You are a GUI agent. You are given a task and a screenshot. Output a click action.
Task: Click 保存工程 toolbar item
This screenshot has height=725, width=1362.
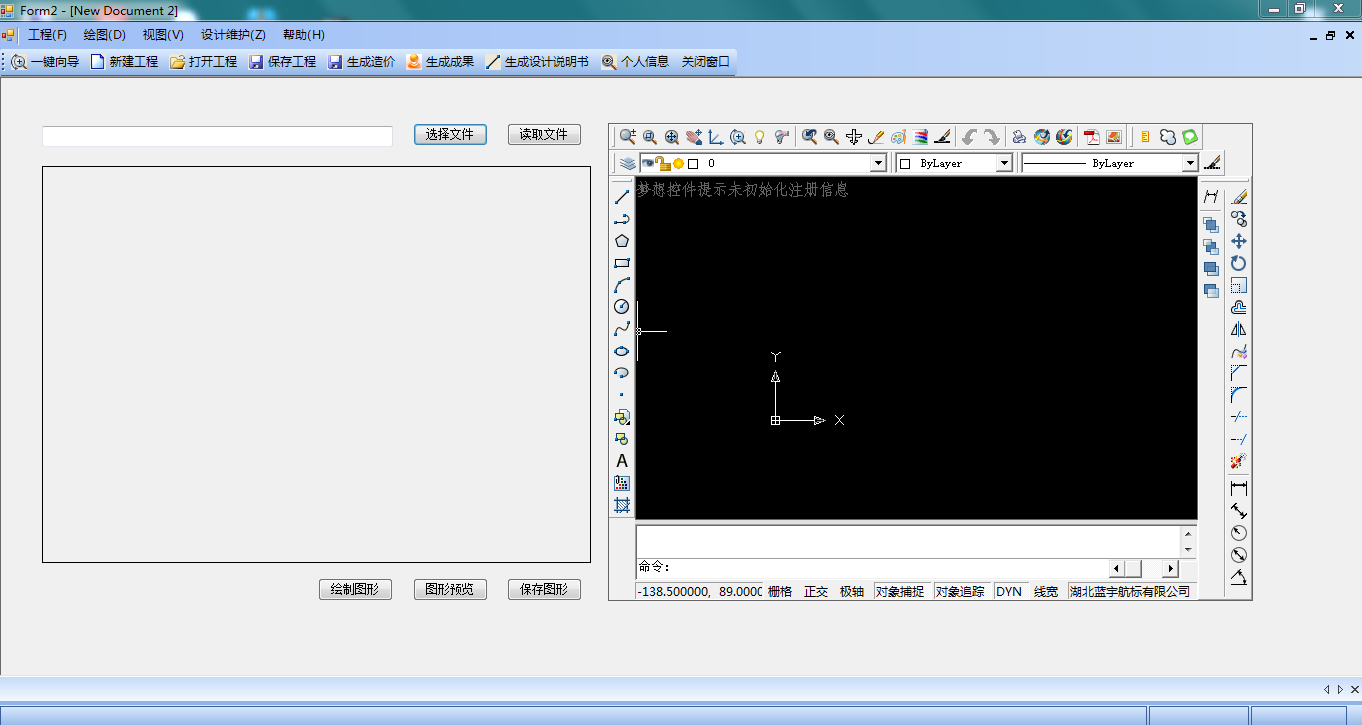pyautogui.click(x=283, y=62)
